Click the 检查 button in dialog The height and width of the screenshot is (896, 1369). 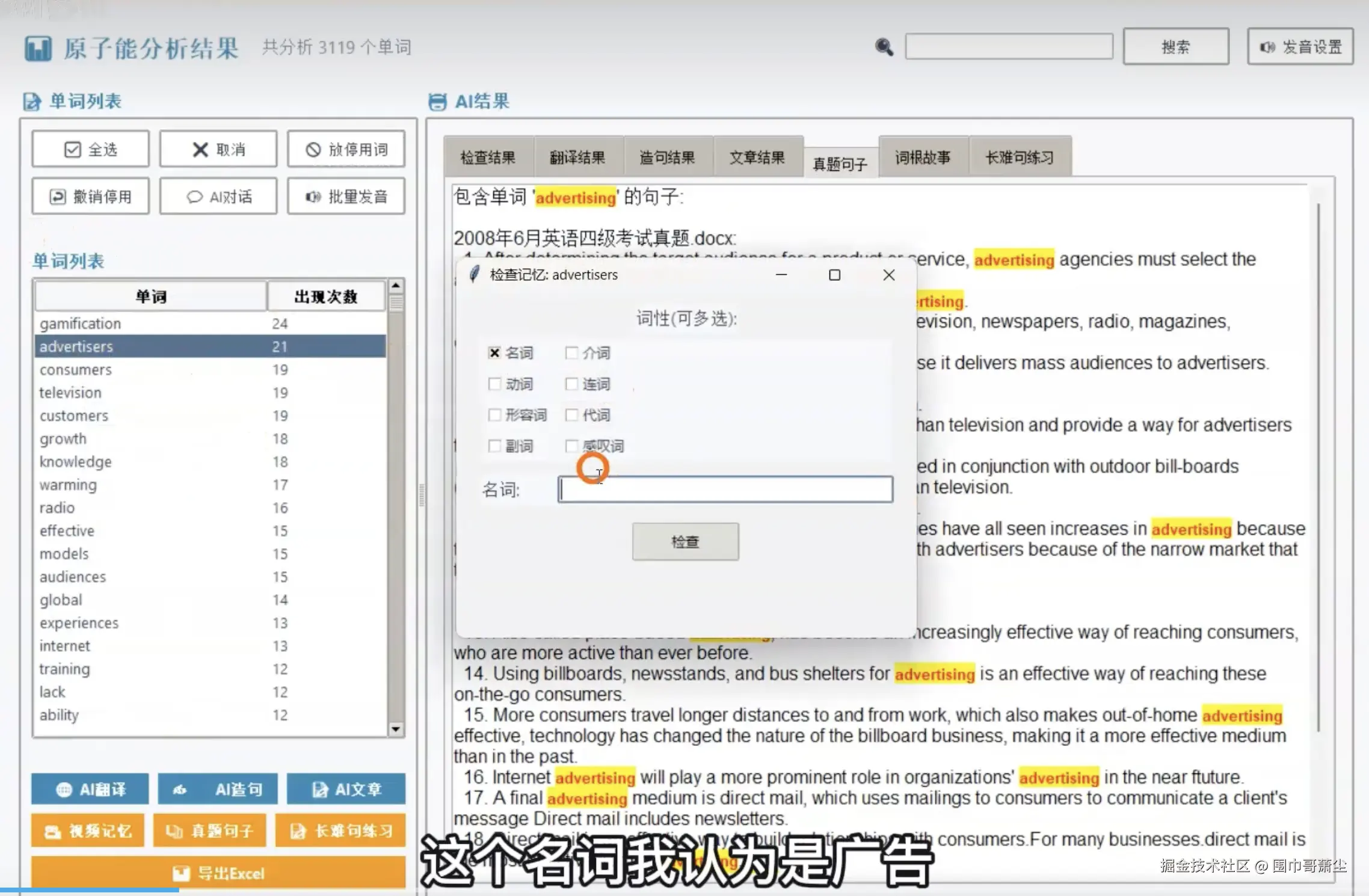pyautogui.click(x=686, y=542)
